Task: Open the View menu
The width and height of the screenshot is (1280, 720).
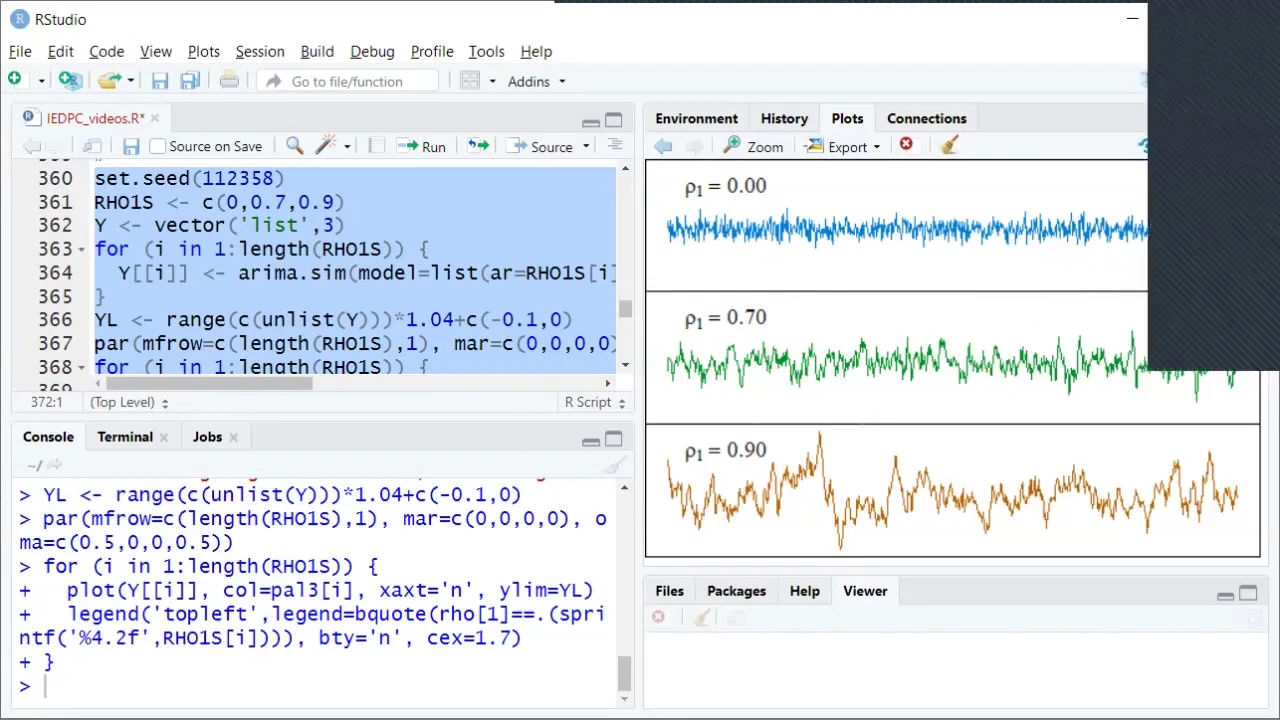Action: (x=155, y=51)
